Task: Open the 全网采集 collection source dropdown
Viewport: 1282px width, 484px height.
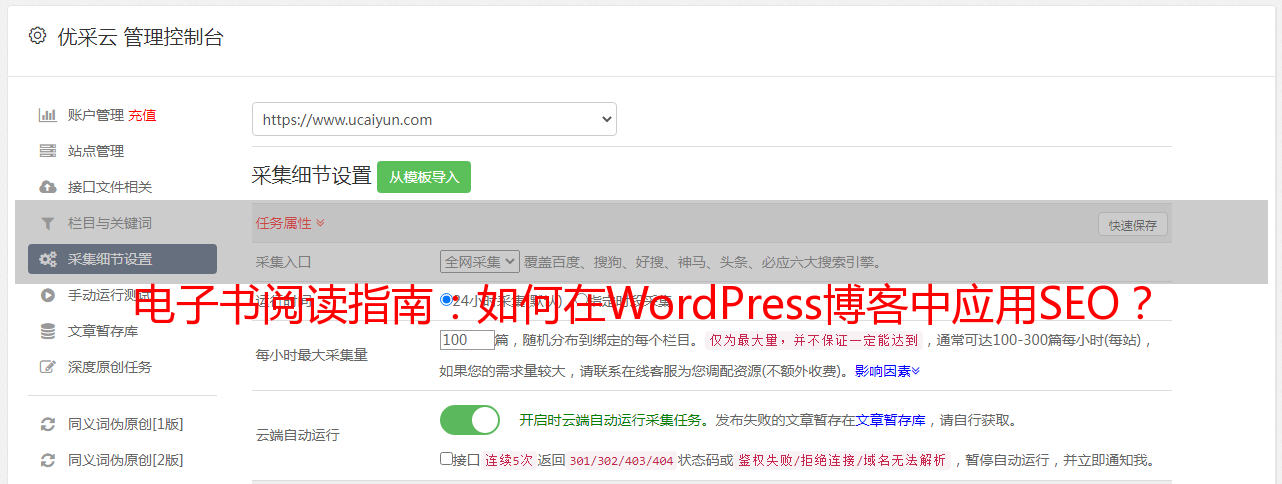Action: (480, 261)
